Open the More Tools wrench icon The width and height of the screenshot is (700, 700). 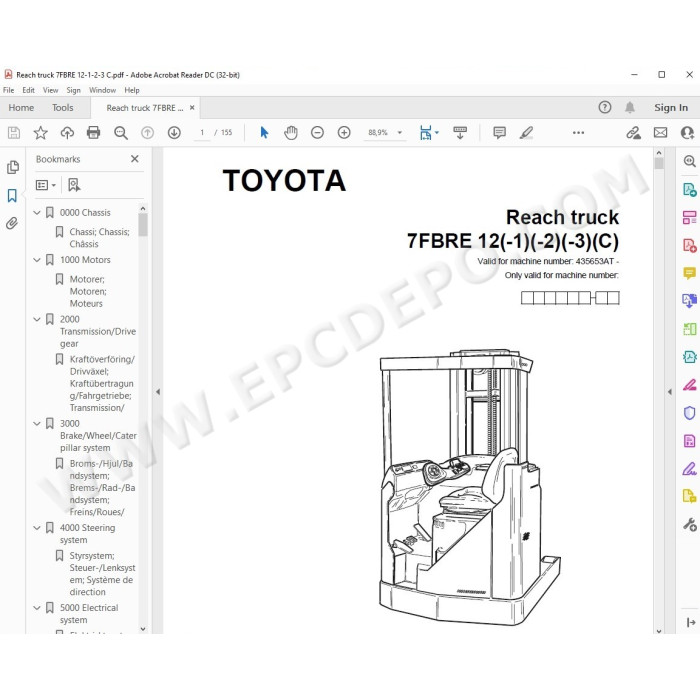tap(689, 524)
